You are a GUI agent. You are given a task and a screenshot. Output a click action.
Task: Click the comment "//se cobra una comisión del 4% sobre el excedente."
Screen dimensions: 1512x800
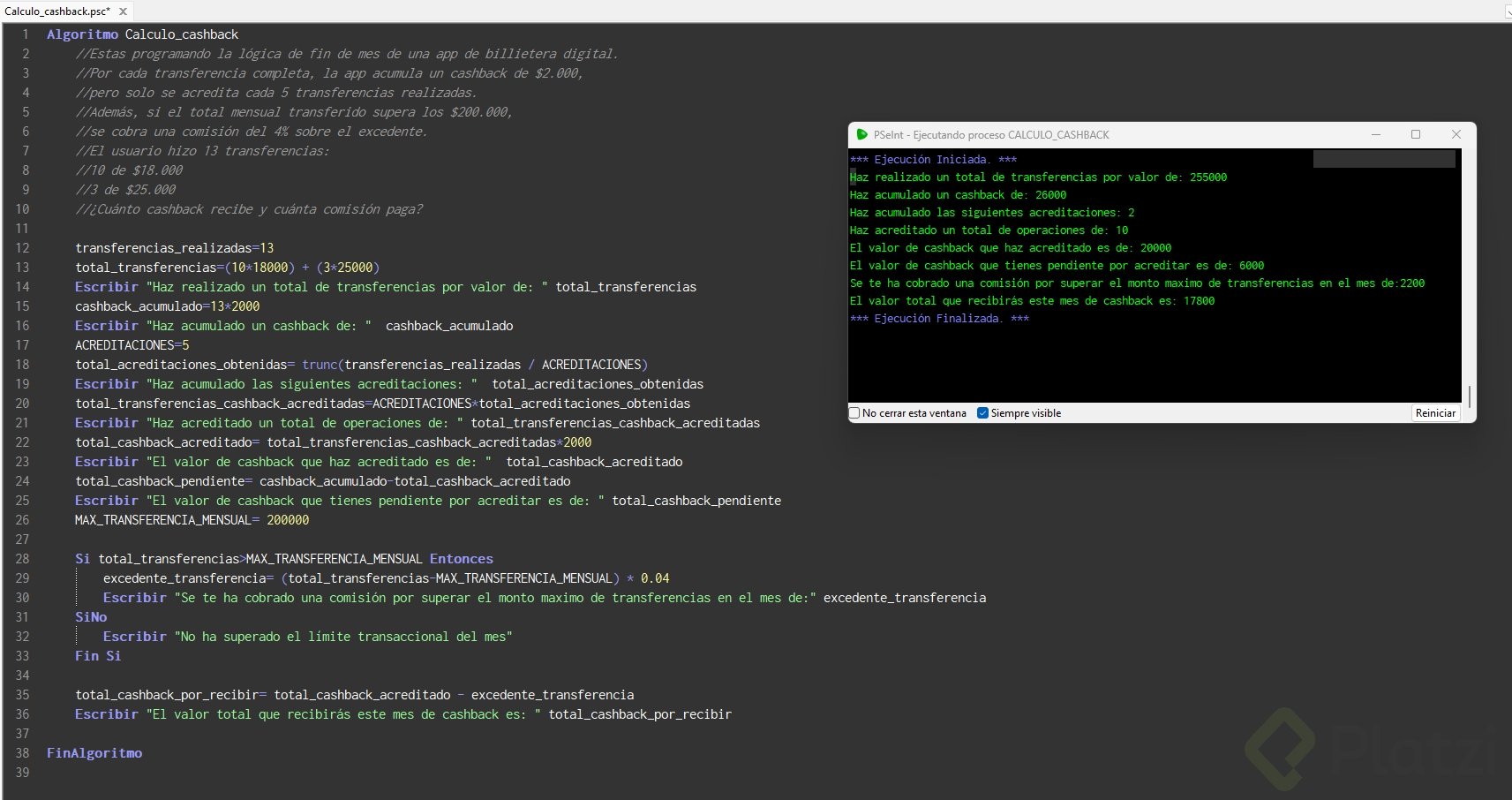pos(252,132)
